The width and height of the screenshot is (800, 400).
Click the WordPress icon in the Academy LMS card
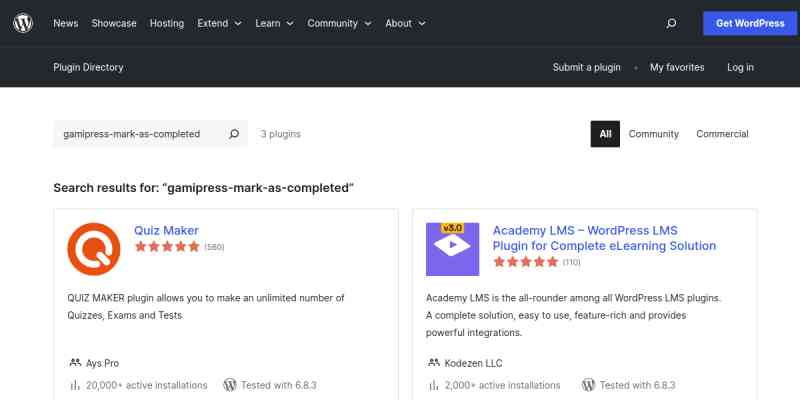(589, 385)
